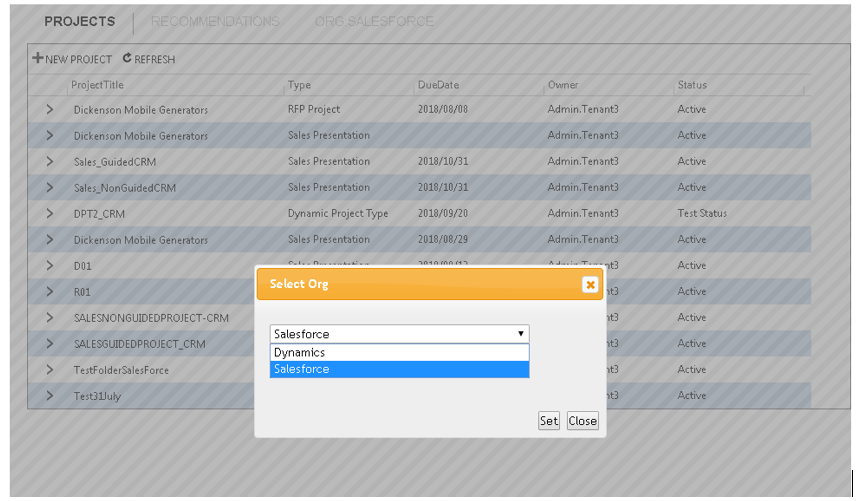Click the 2018/08/29 due date
The image size is (859, 501).
coord(443,239)
